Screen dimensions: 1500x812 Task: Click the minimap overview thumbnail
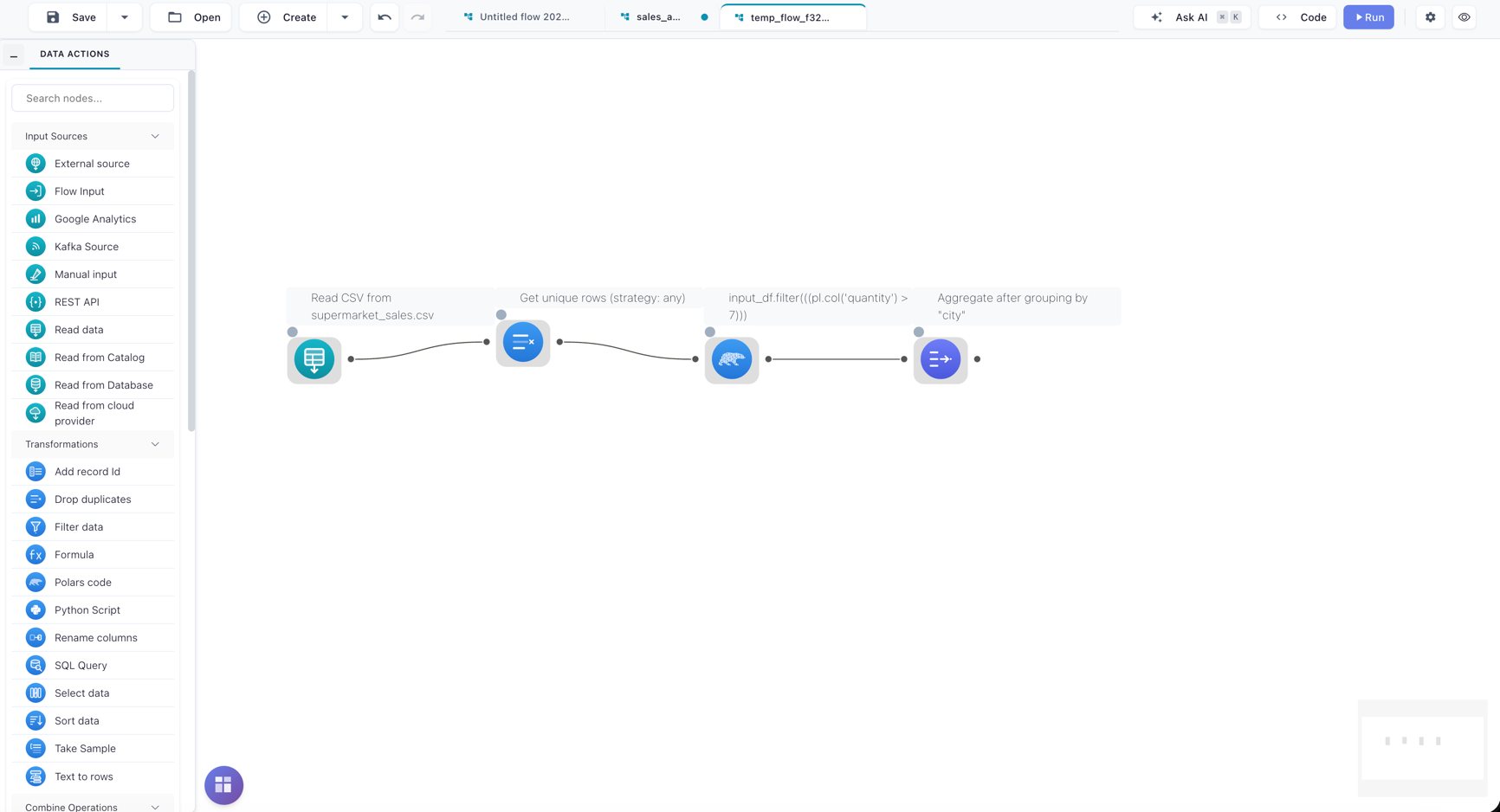[1422, 748]
